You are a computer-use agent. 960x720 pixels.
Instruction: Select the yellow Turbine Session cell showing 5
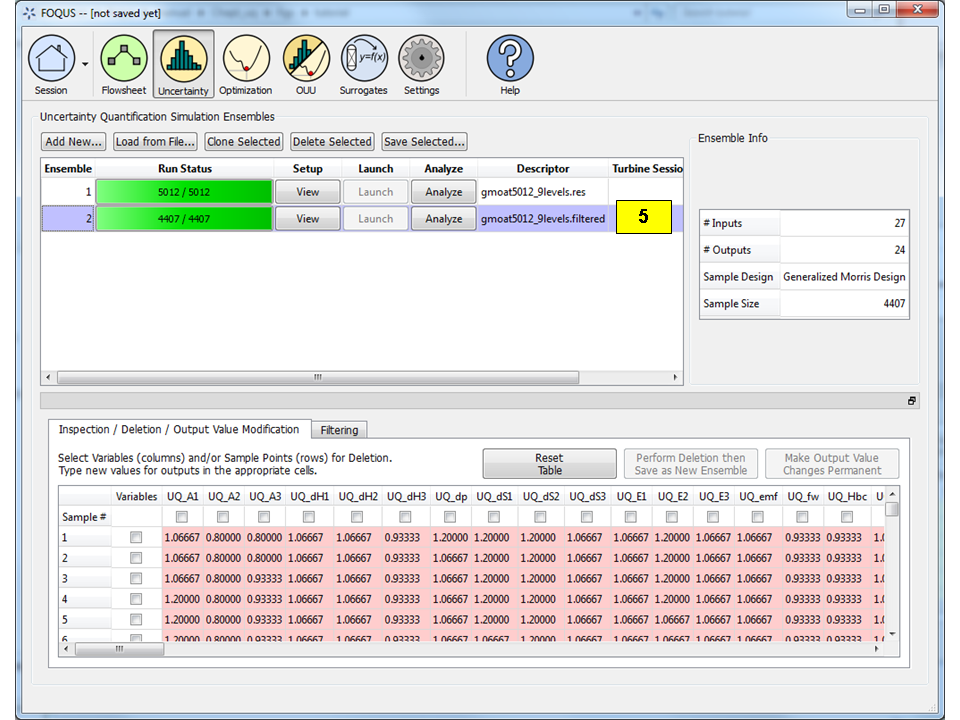(x=644, y=217)
